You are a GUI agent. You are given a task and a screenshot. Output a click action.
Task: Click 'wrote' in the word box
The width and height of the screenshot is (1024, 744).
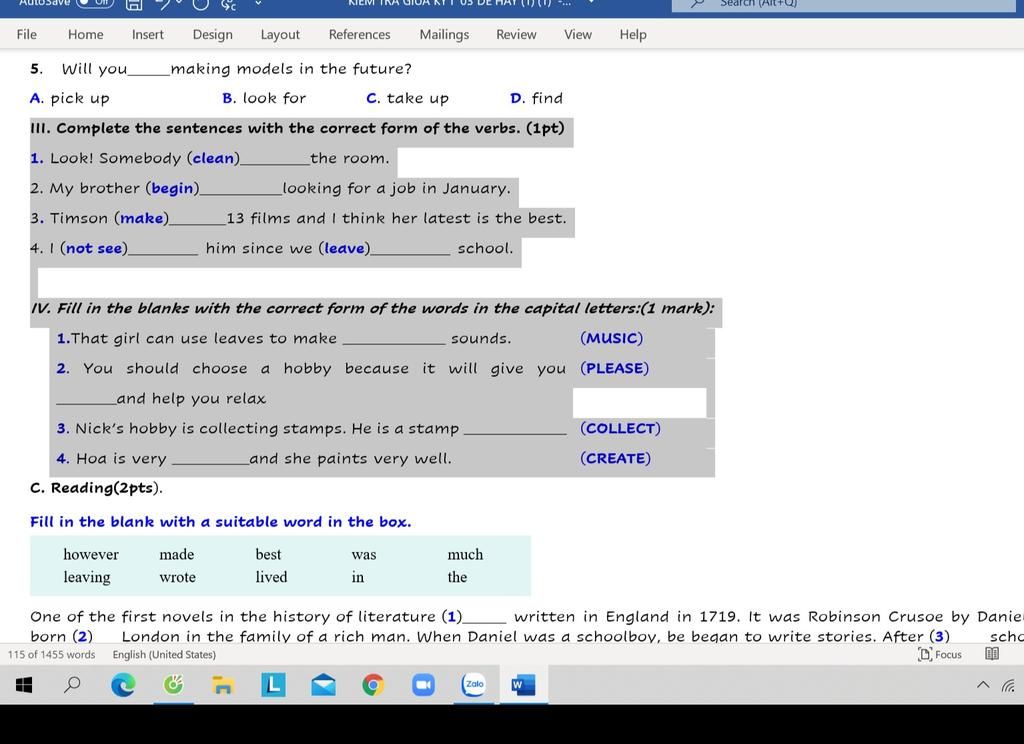[x=177, y=577]
